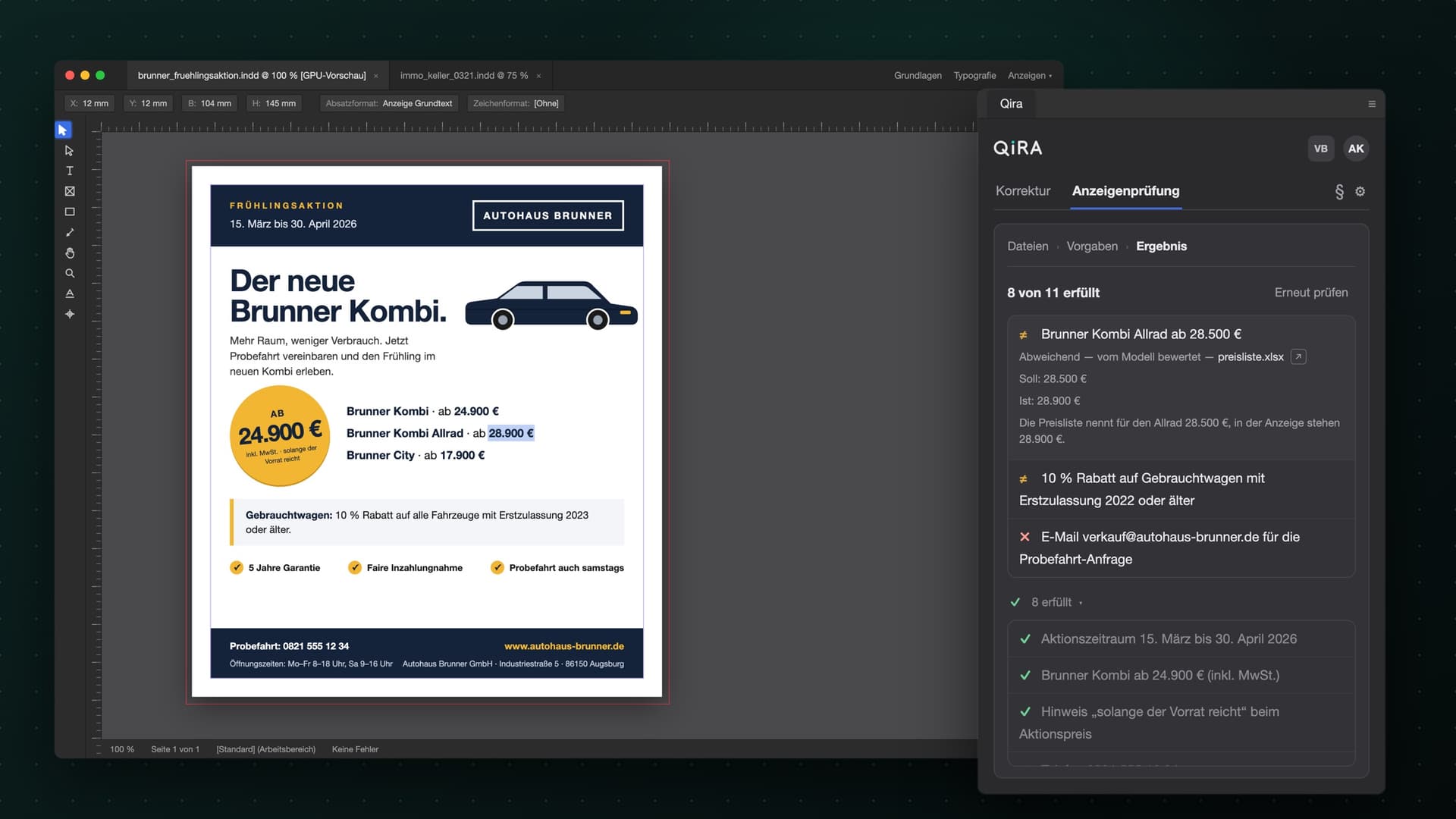Click the 'Ist: 28.900 €' value
Screen dimensions: 1456x819
[1050, 401]
